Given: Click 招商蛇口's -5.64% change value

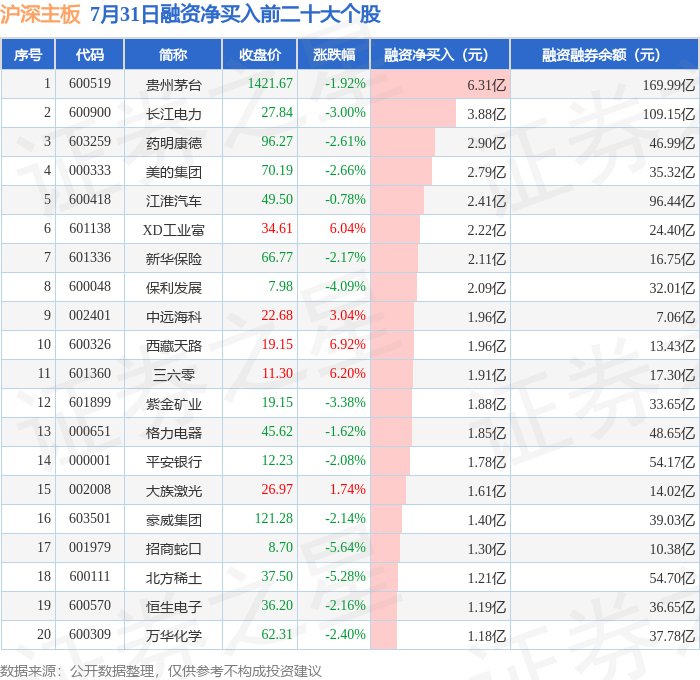Looking at the screenshot, I should [345, 548].
